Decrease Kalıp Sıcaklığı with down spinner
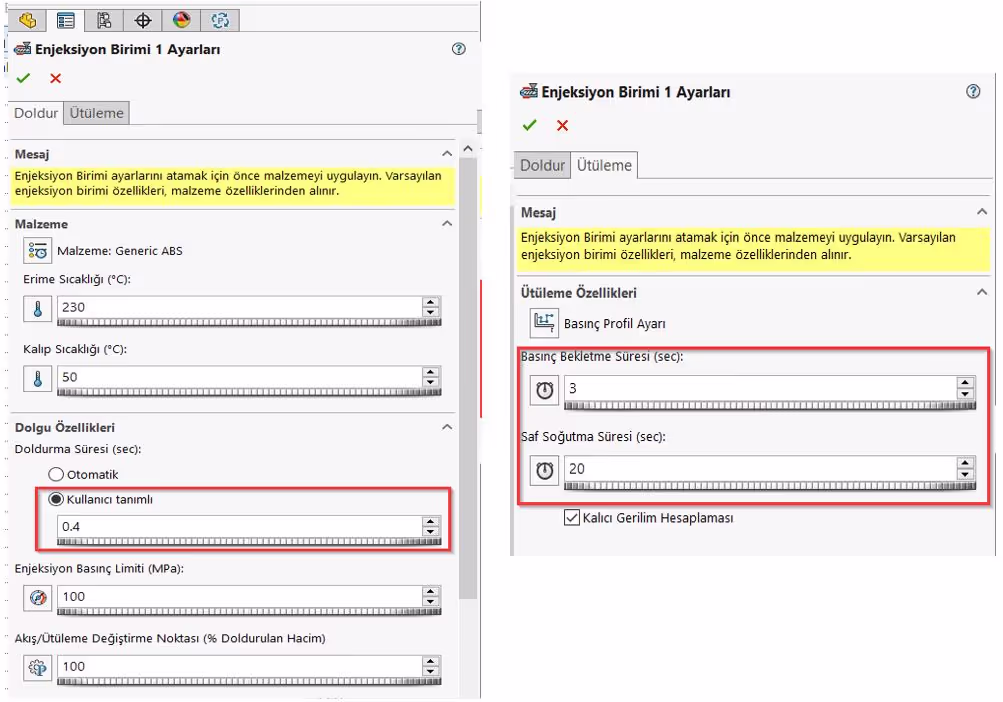 (x=431, y=382)
